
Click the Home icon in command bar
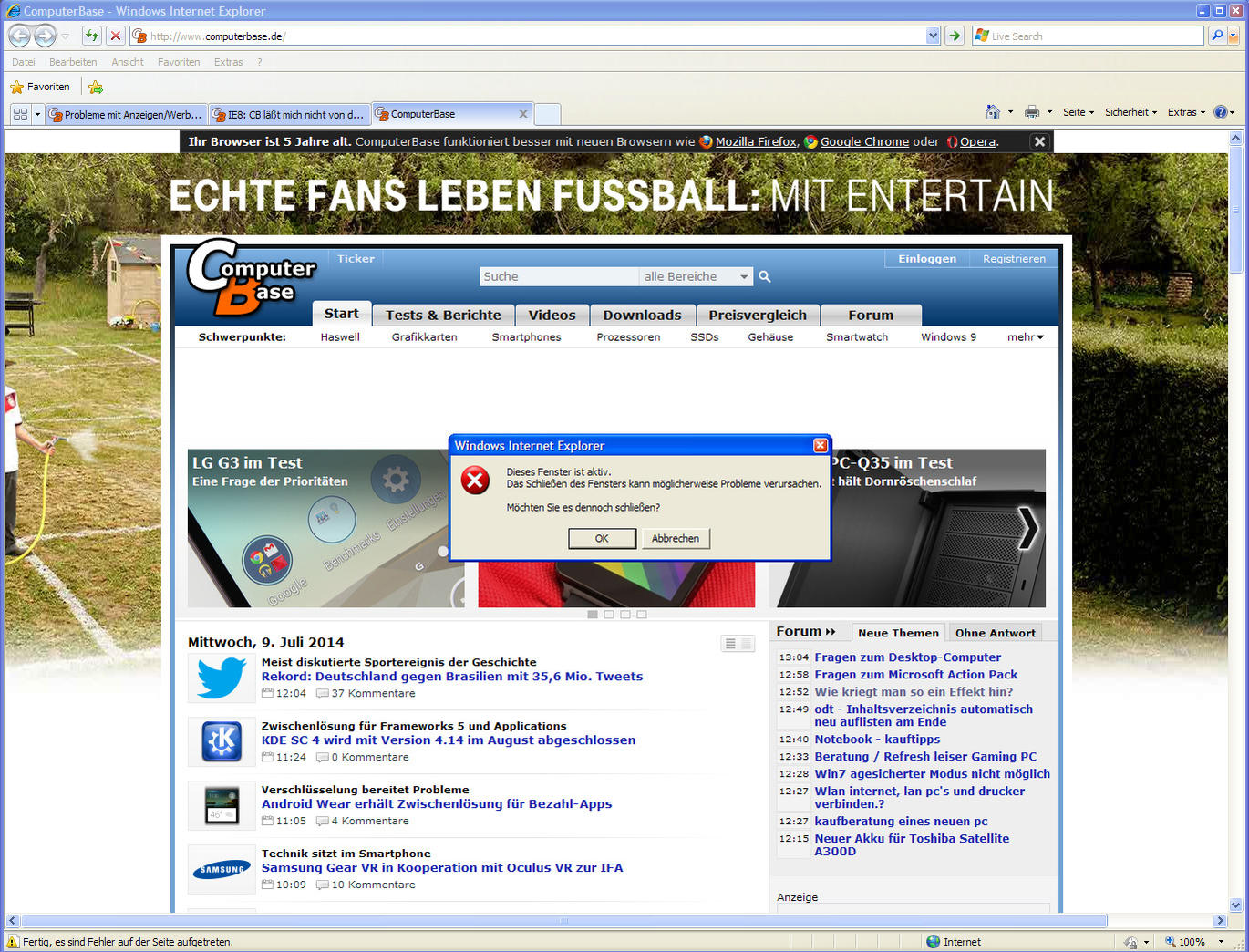[x=993, y=112]
